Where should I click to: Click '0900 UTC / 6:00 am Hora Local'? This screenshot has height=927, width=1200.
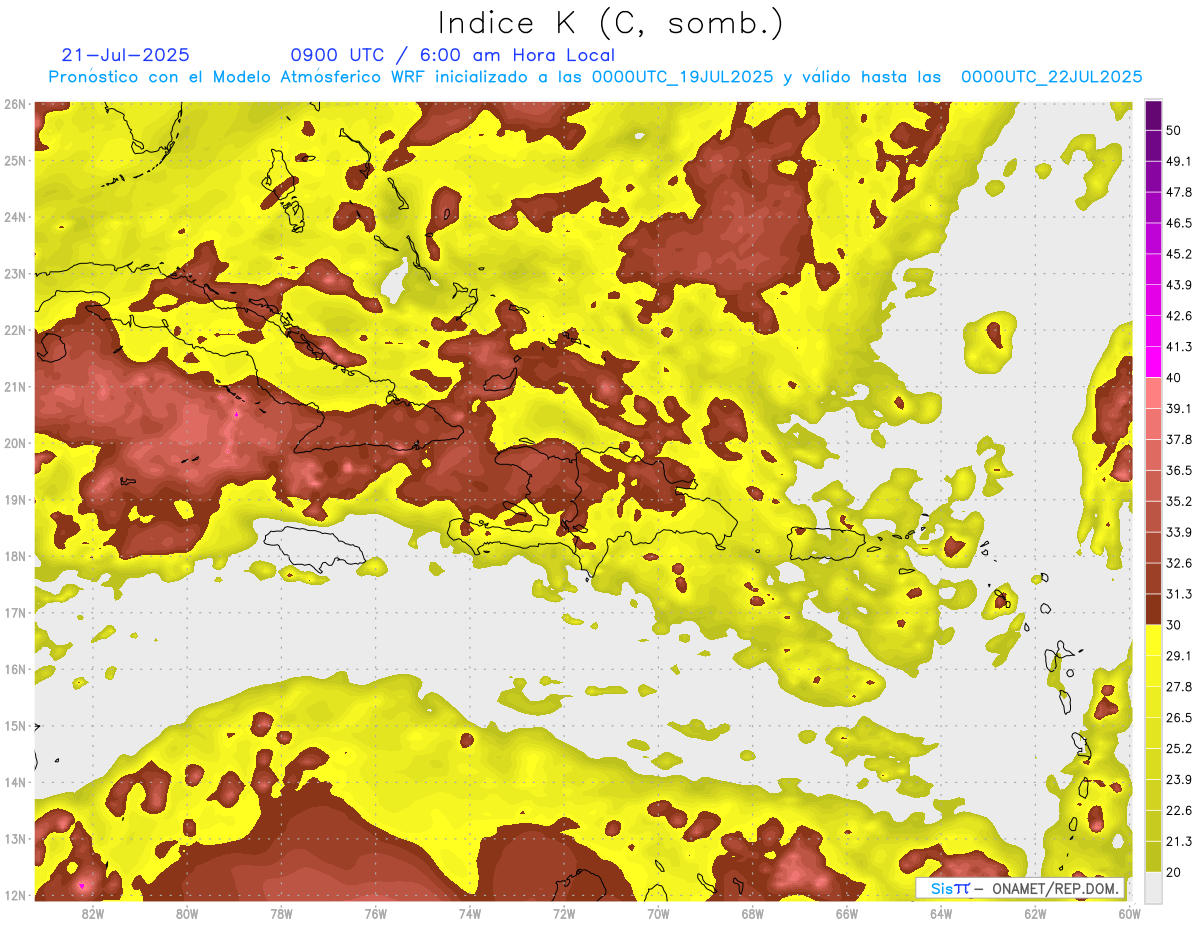(452, 55)
